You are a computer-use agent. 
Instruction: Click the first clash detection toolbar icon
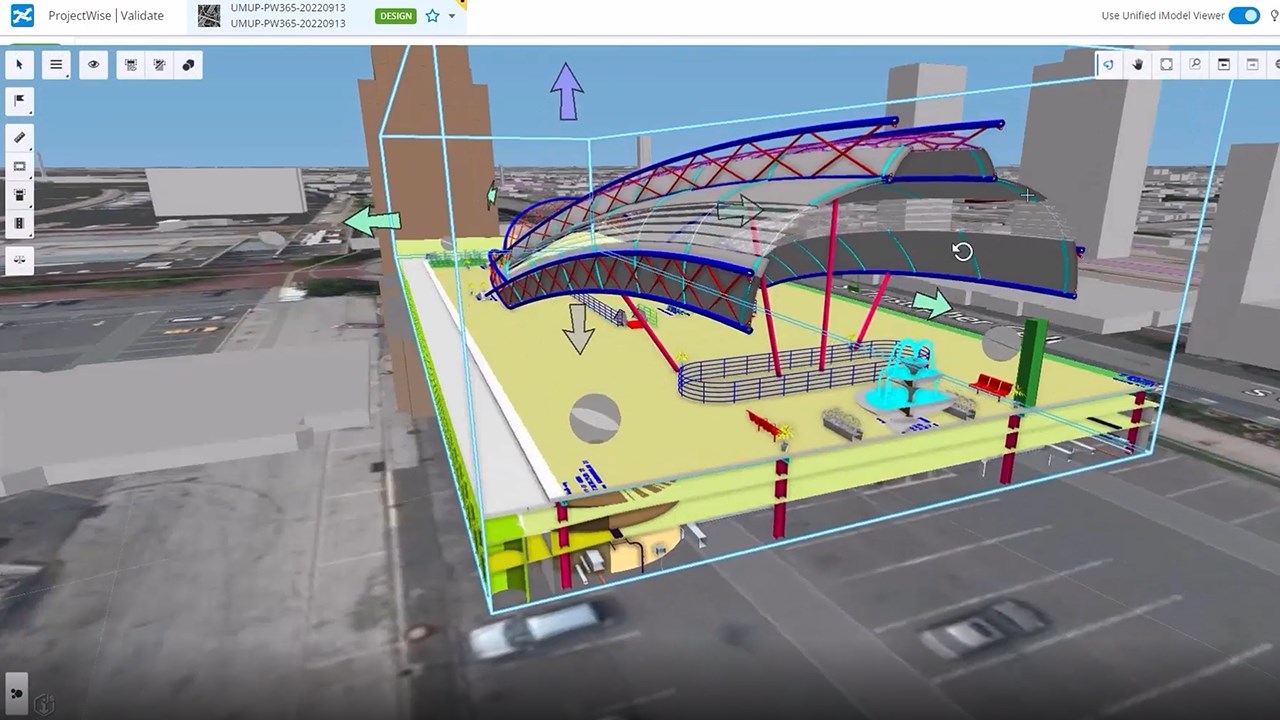coord(131,65)
